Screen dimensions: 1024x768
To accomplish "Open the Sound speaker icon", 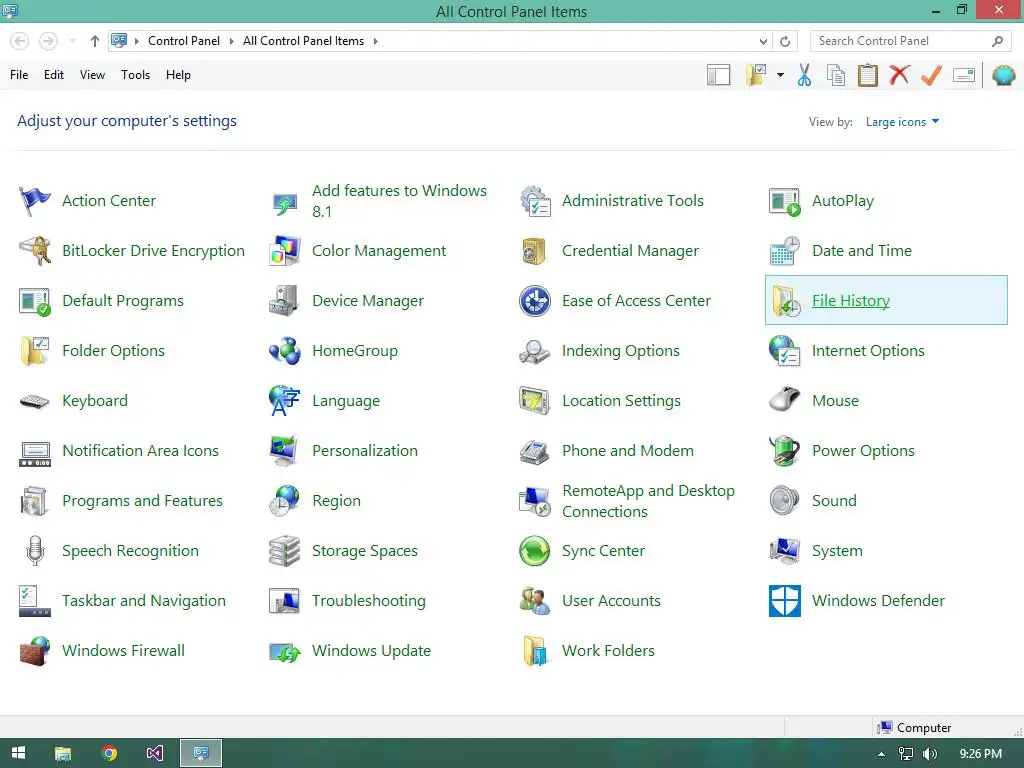I will (785, 501).
